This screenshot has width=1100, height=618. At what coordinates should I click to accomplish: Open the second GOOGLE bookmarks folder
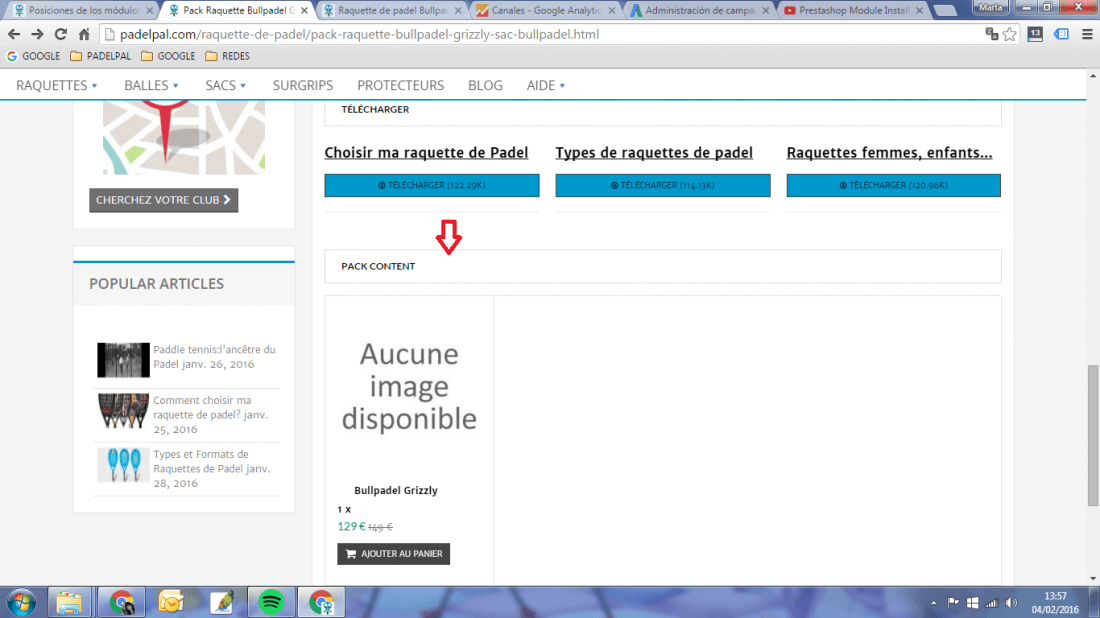coord(168,56)
